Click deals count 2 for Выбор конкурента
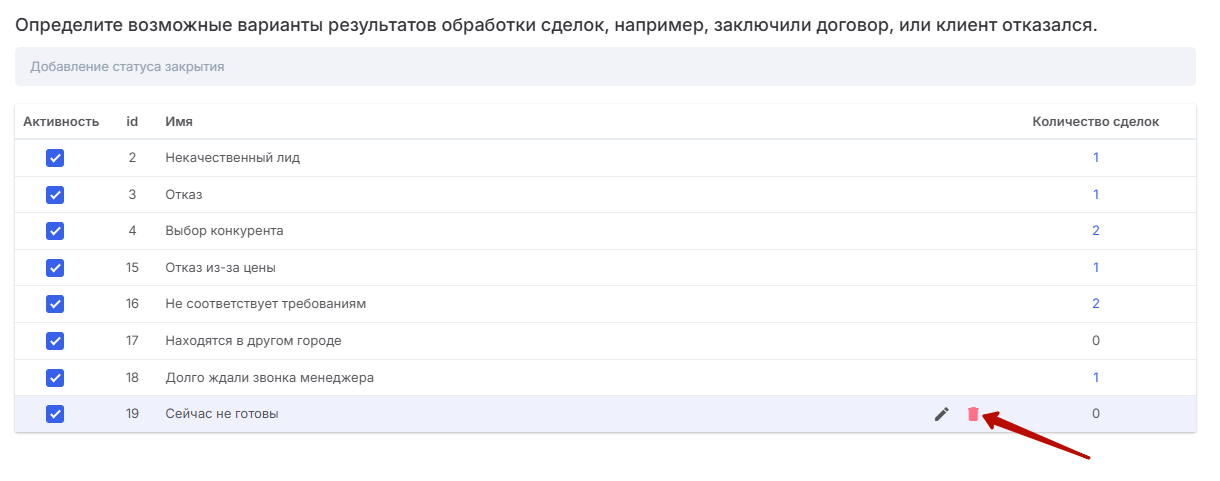The image size is (1220, 481). click(1096, 231)
